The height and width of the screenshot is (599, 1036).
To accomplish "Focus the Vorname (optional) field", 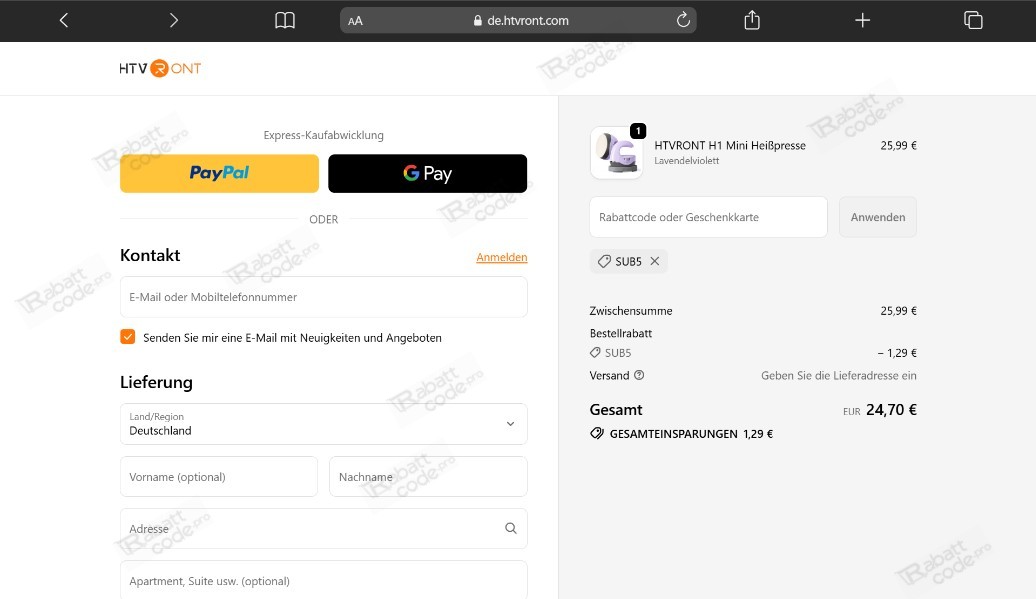I will [x=219, y=477].
